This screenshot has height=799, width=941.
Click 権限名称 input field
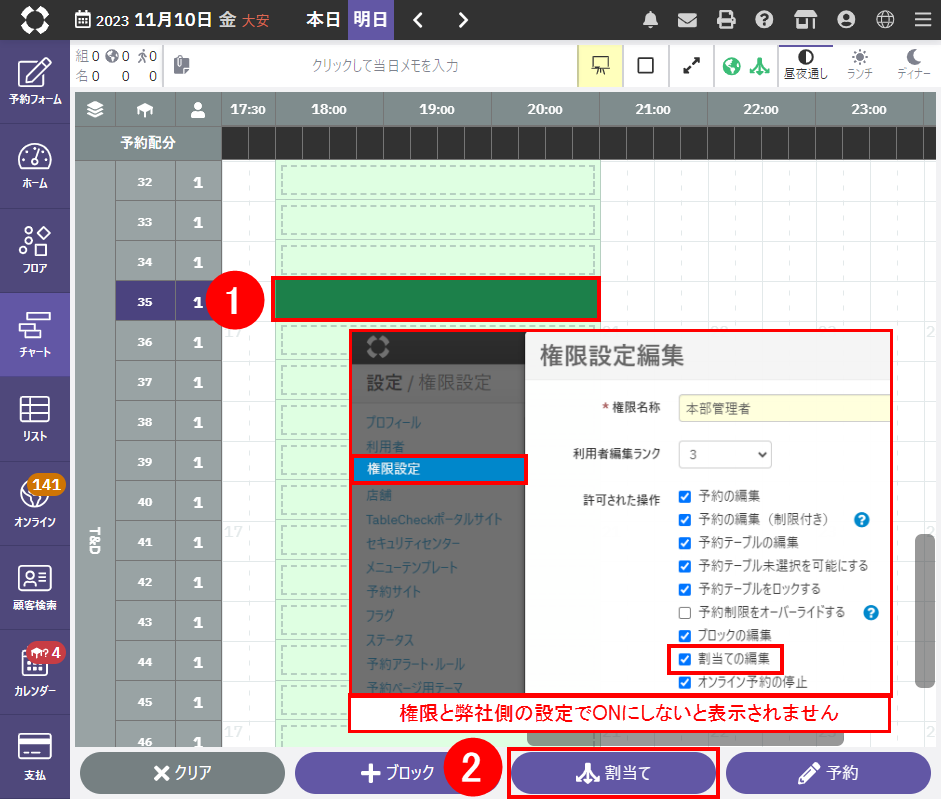[x=784, y=408]
